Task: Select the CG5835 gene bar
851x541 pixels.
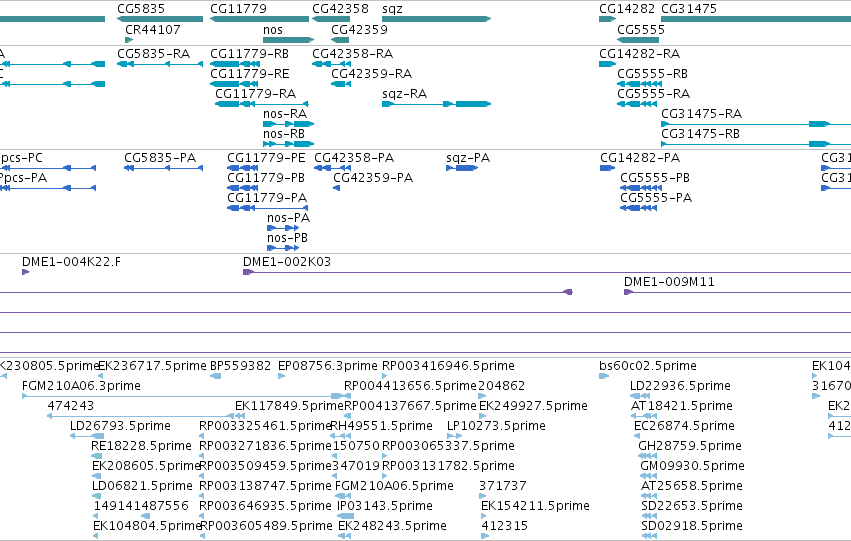Action: coord(160,19)
